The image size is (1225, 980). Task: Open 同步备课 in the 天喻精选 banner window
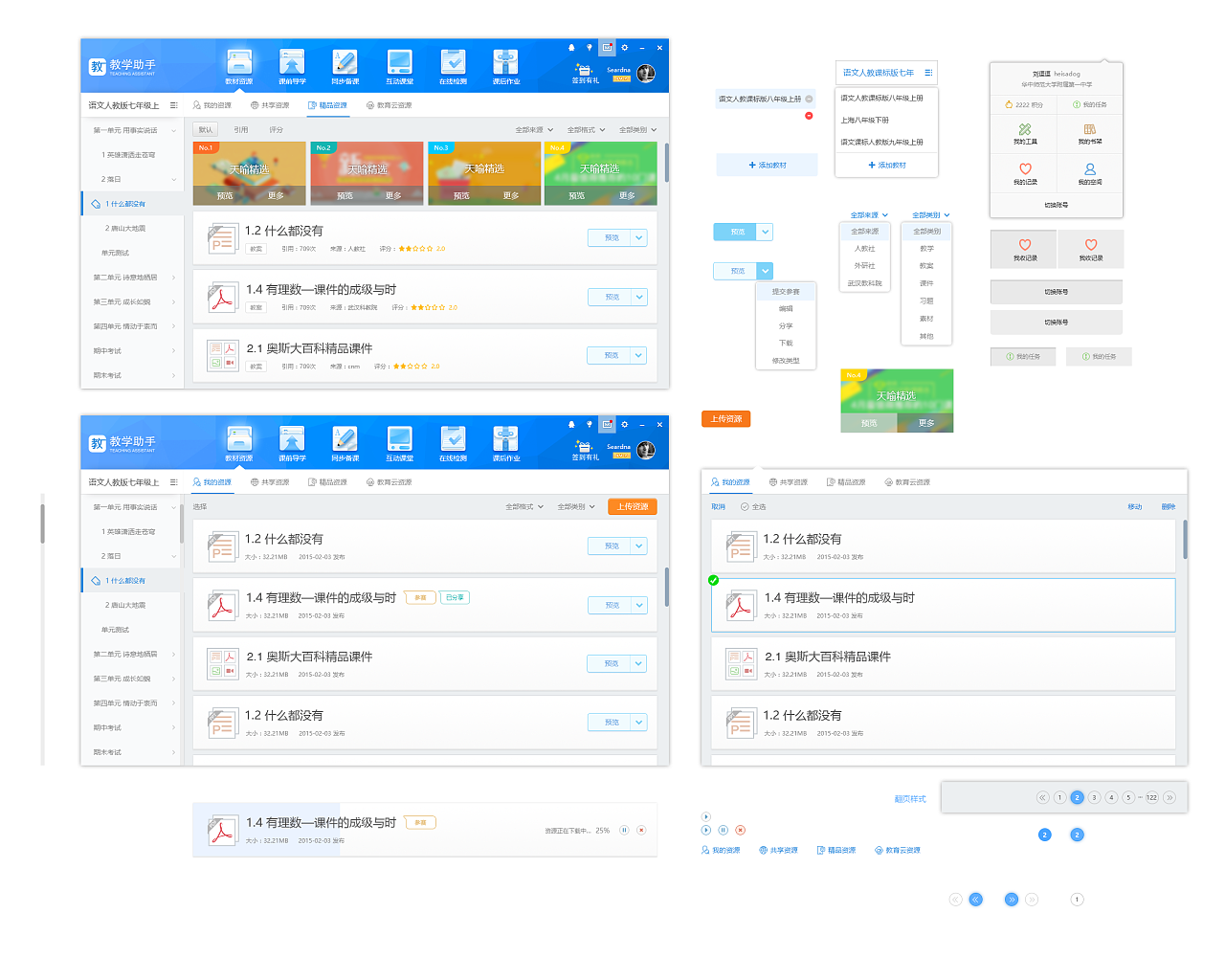pos(345,67)
